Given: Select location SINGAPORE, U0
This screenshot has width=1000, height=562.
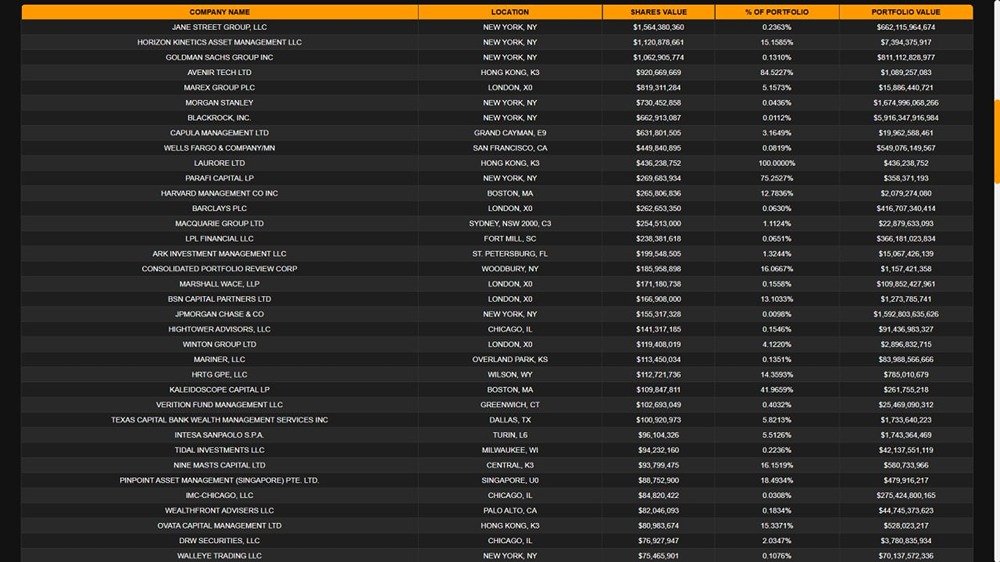Looking at the screenshot, I should (510, 480).
